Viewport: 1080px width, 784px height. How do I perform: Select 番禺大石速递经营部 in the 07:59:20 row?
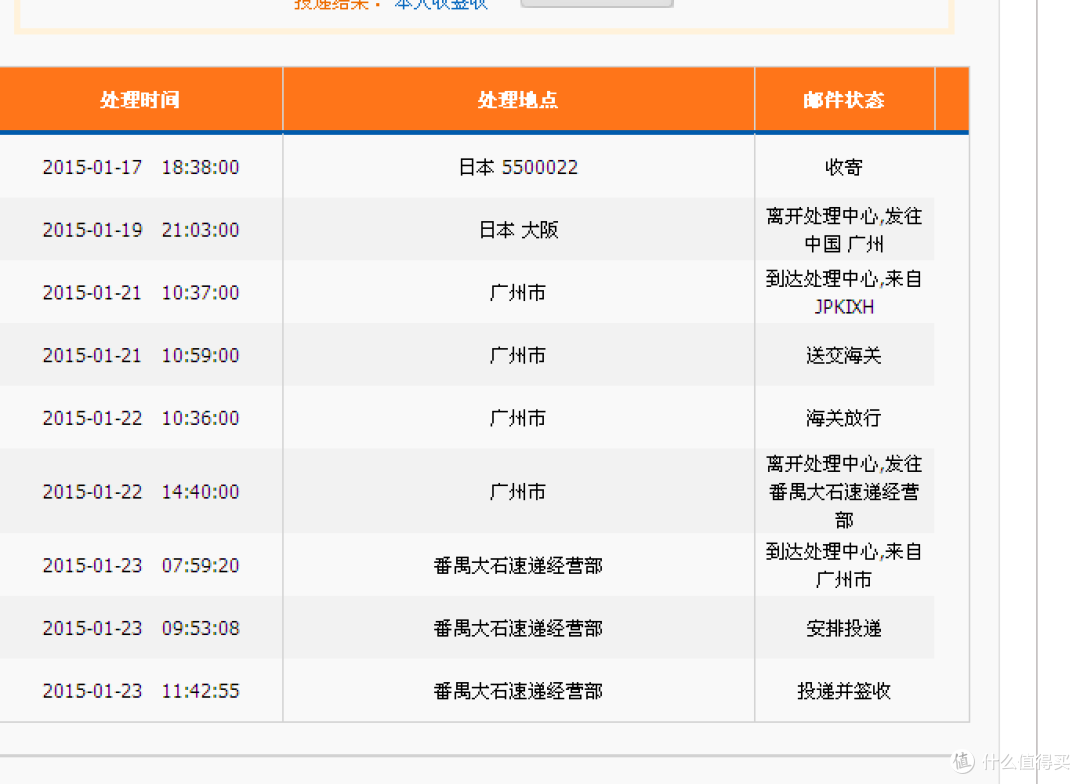(x=519, y=566)
